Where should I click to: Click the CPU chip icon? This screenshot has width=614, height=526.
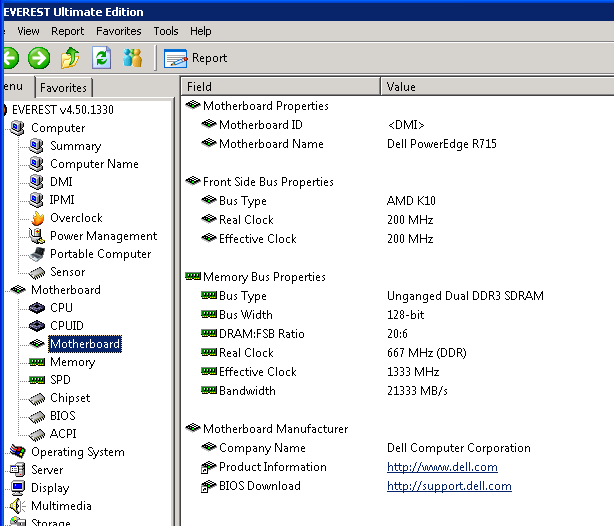pyautogui.click(x=37, y=308)
